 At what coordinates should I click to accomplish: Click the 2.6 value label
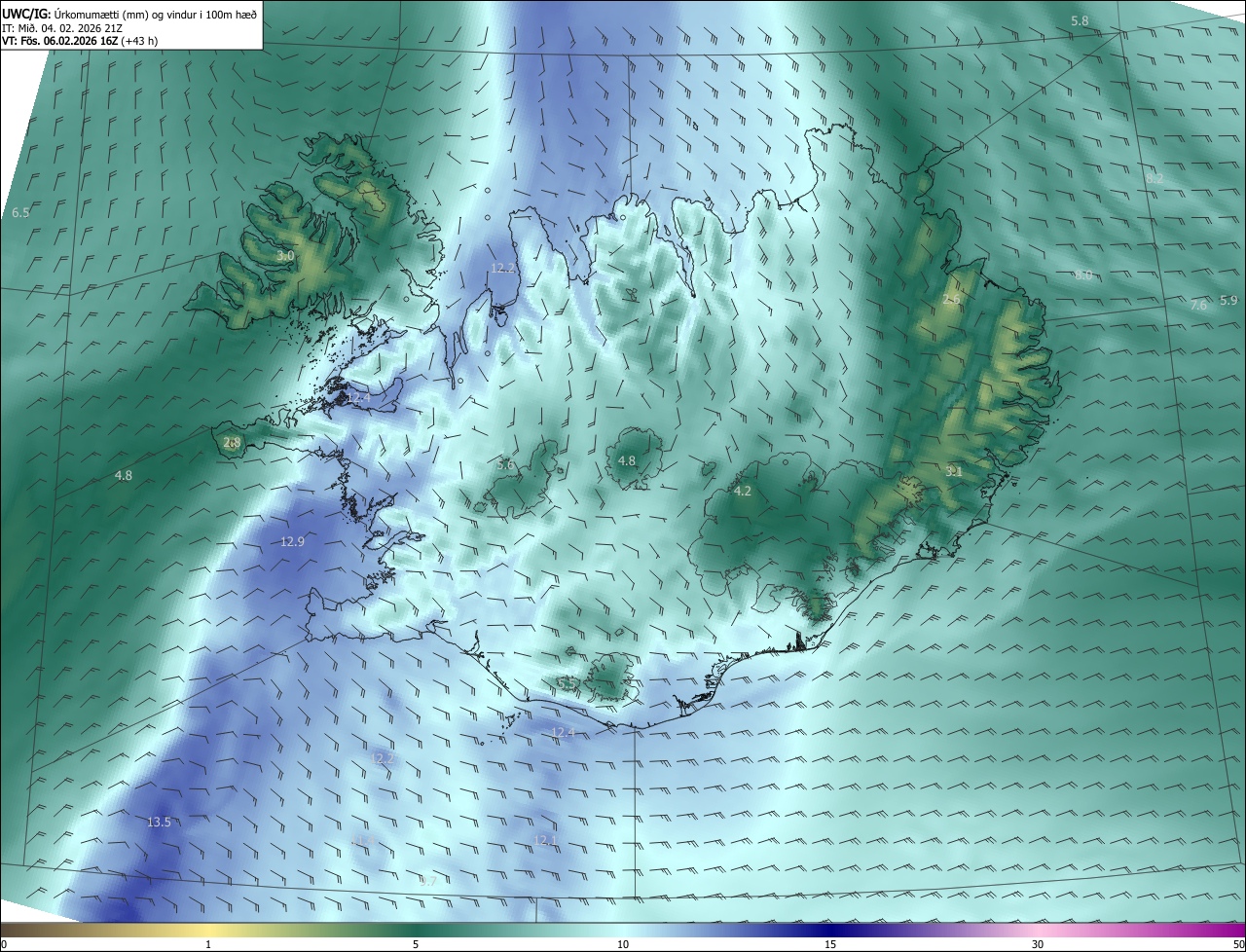coord(951,300)
